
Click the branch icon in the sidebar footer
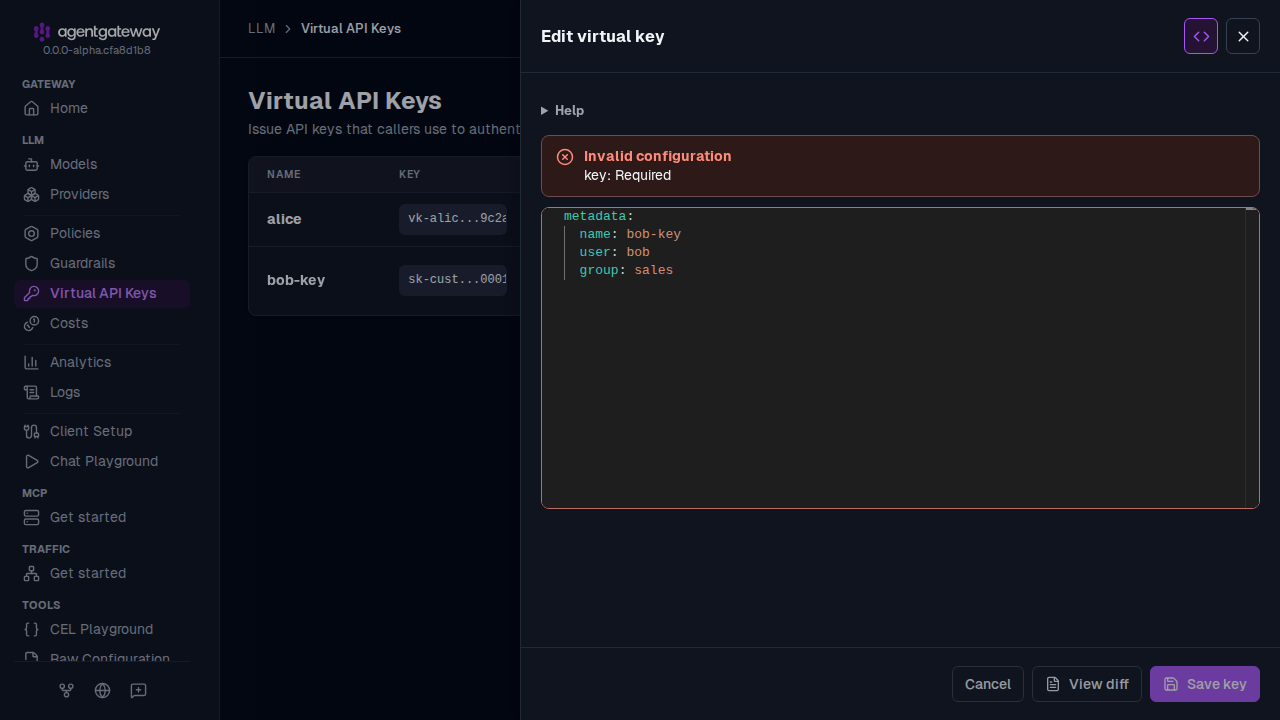click(66, 690)
